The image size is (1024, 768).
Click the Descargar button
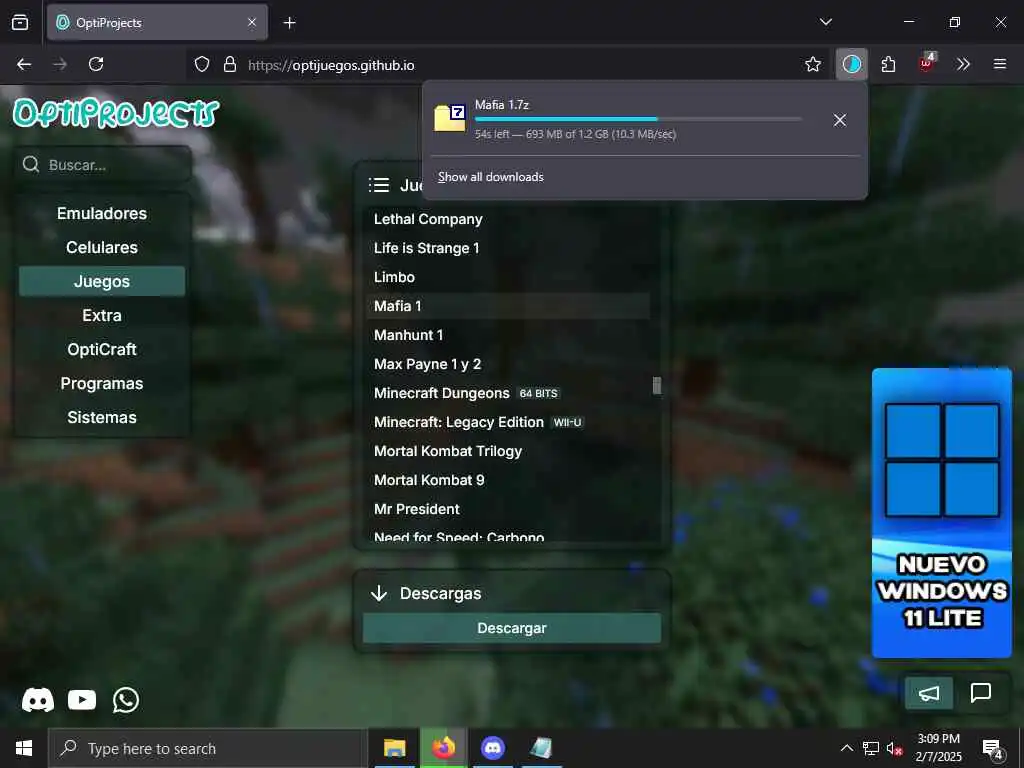click(x=512, y=628)
